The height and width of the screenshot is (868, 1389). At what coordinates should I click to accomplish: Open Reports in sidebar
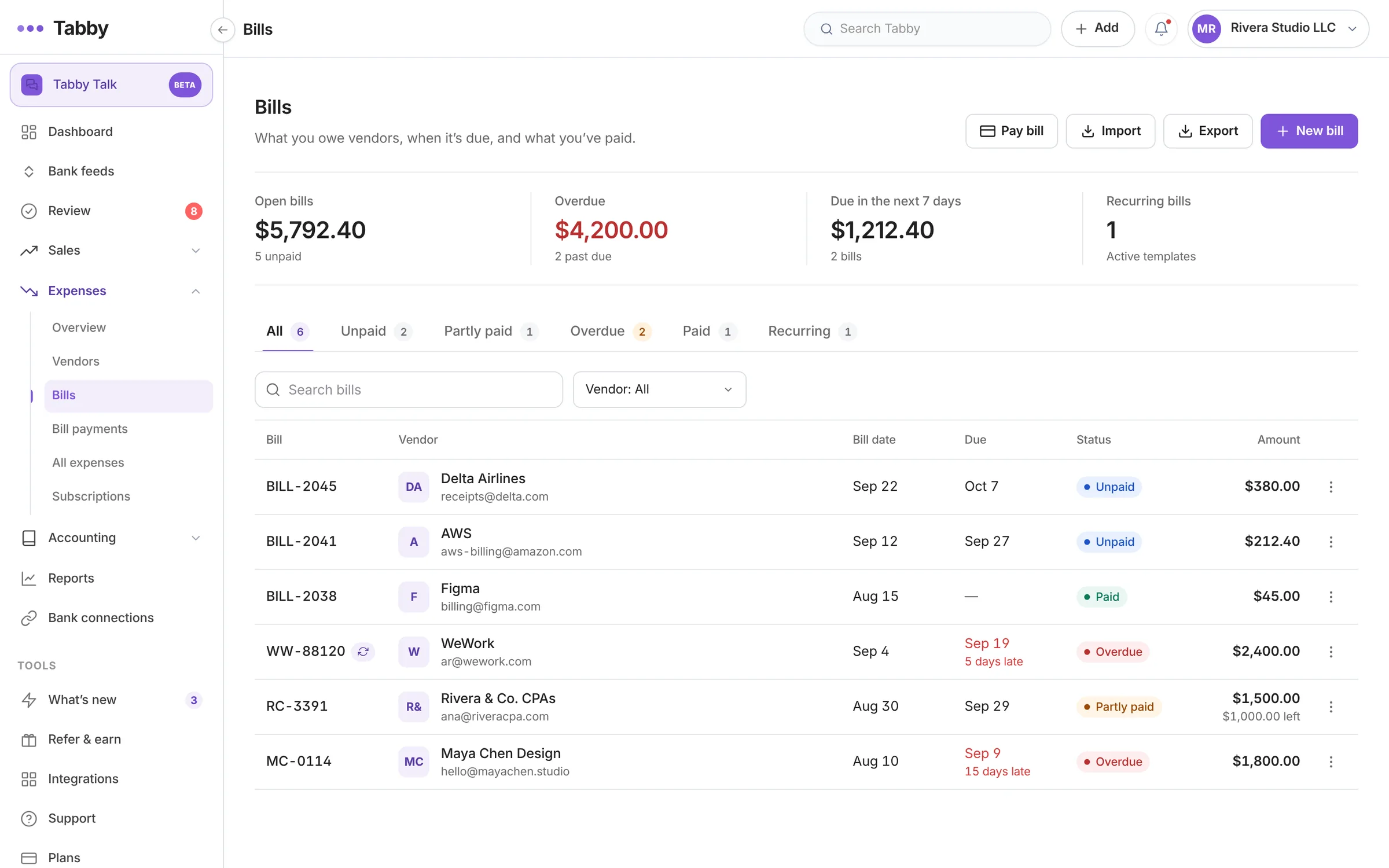click(x=111, y=578)
